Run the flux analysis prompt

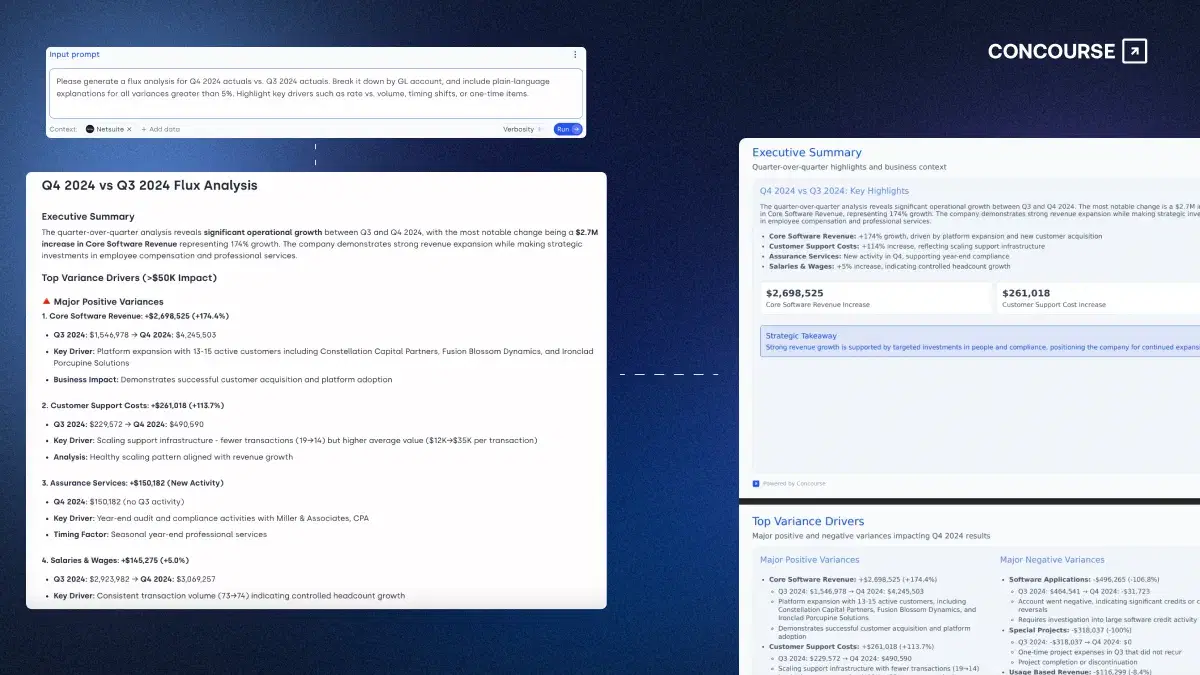(567, 129)
